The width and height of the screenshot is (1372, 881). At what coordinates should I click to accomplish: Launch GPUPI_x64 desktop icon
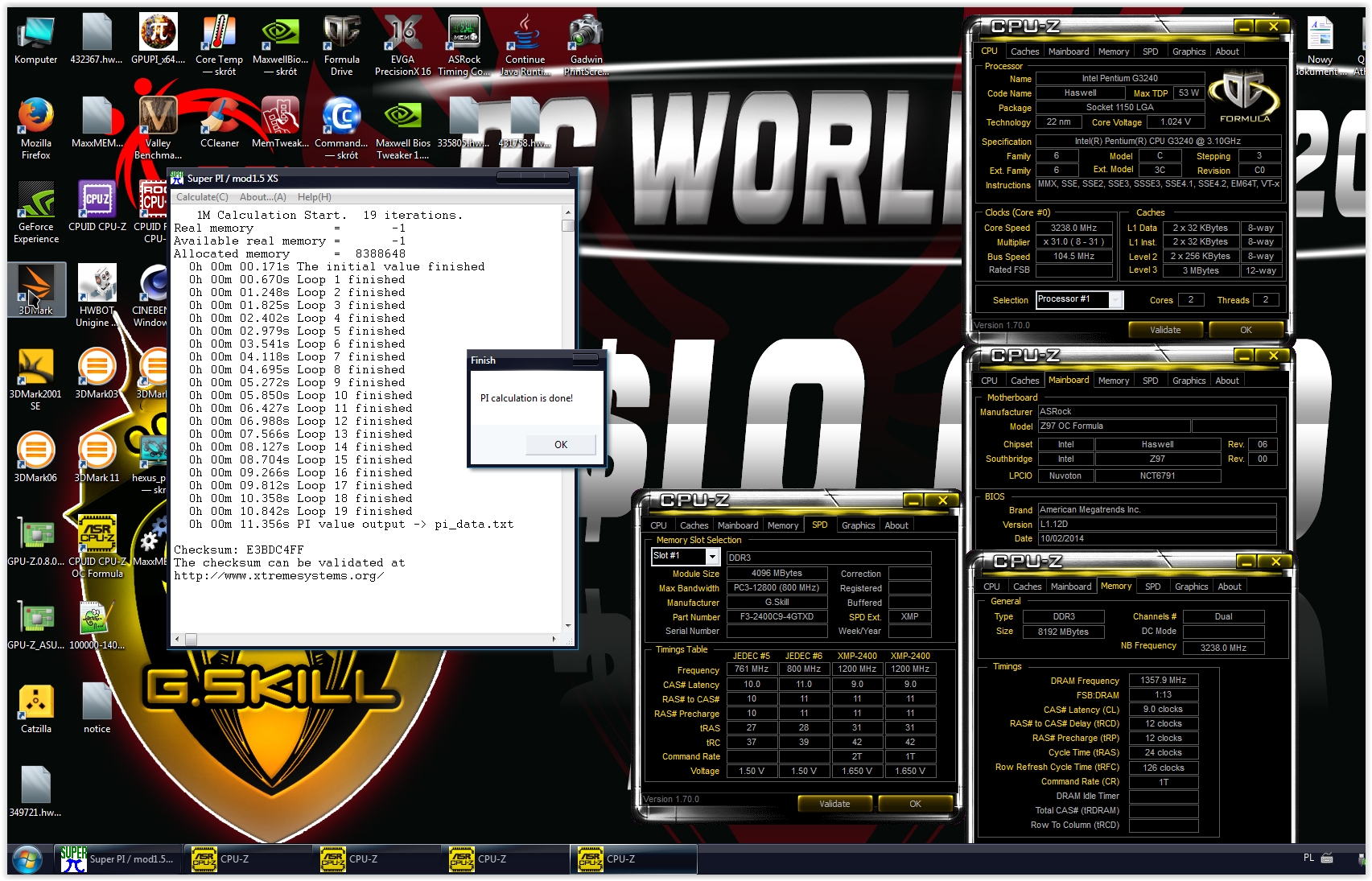click(158, 40)
